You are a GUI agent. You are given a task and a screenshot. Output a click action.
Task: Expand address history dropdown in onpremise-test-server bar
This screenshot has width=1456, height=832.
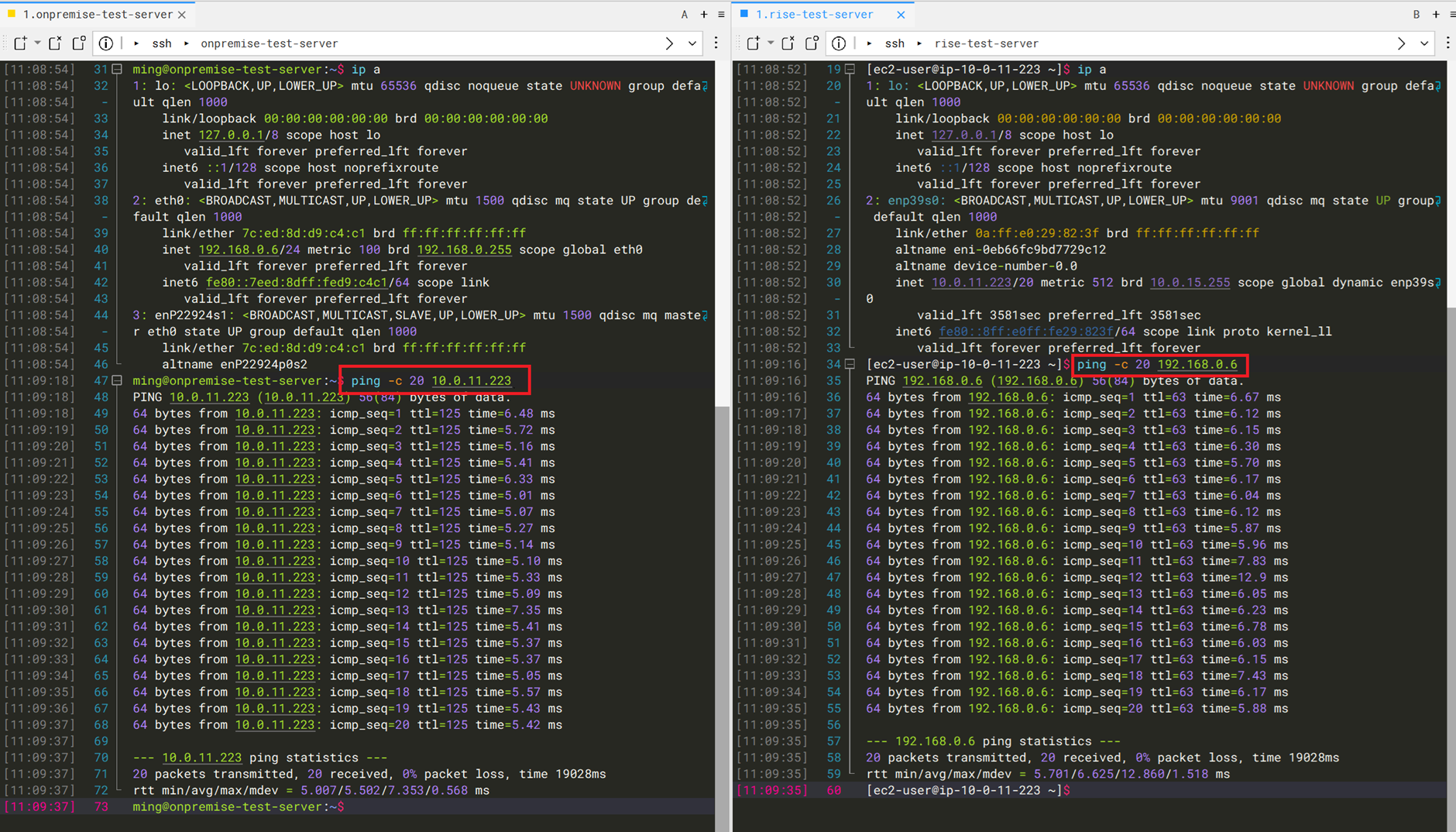click(692, 43)
